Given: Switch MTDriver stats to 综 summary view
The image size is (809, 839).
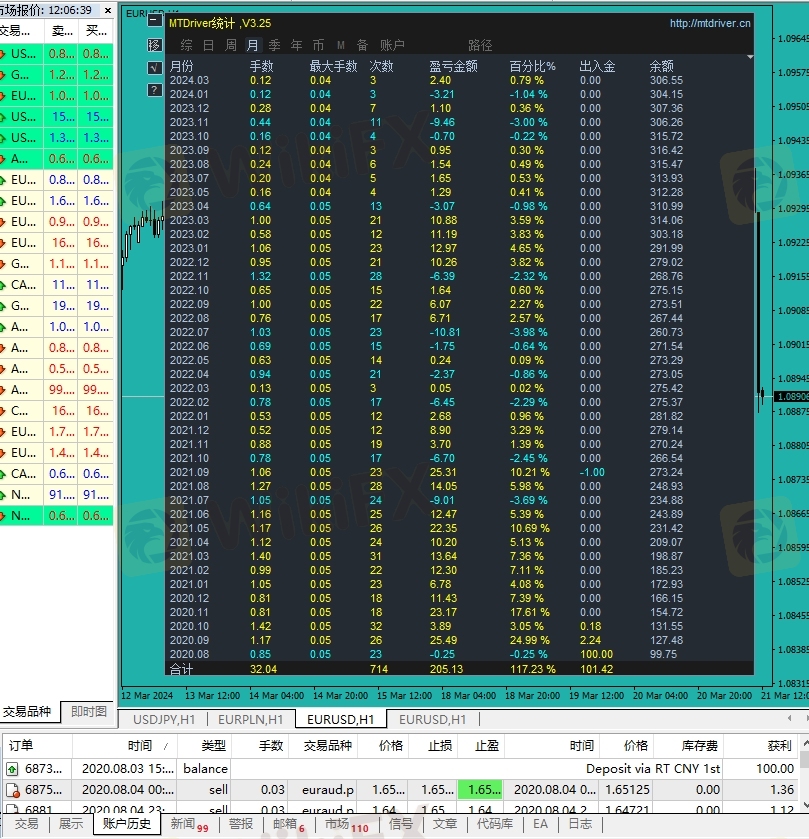Looking at the screenshot, I should click(x=186, y=45).
